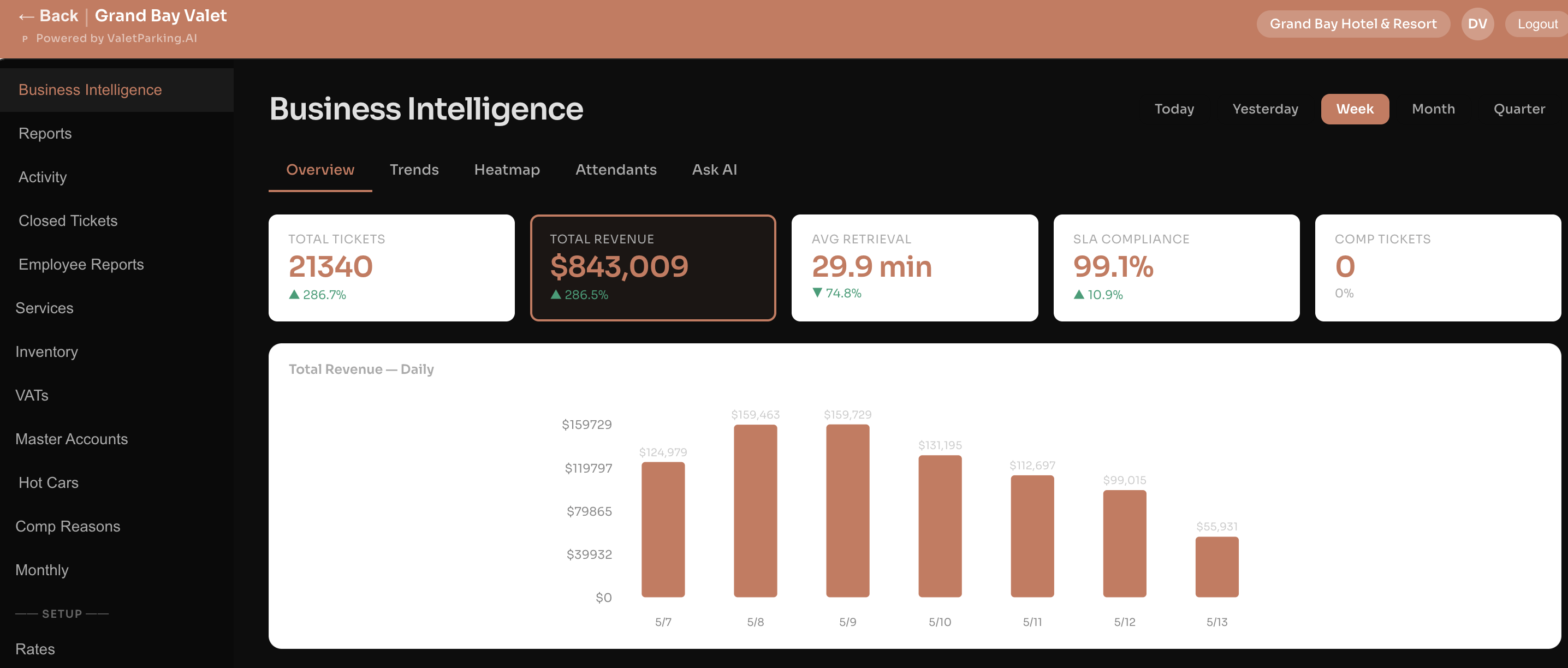Screen dimensions: 1568x668
Task: Click the 10.9% SLA change indicator
Action: tap(1097, 295)
